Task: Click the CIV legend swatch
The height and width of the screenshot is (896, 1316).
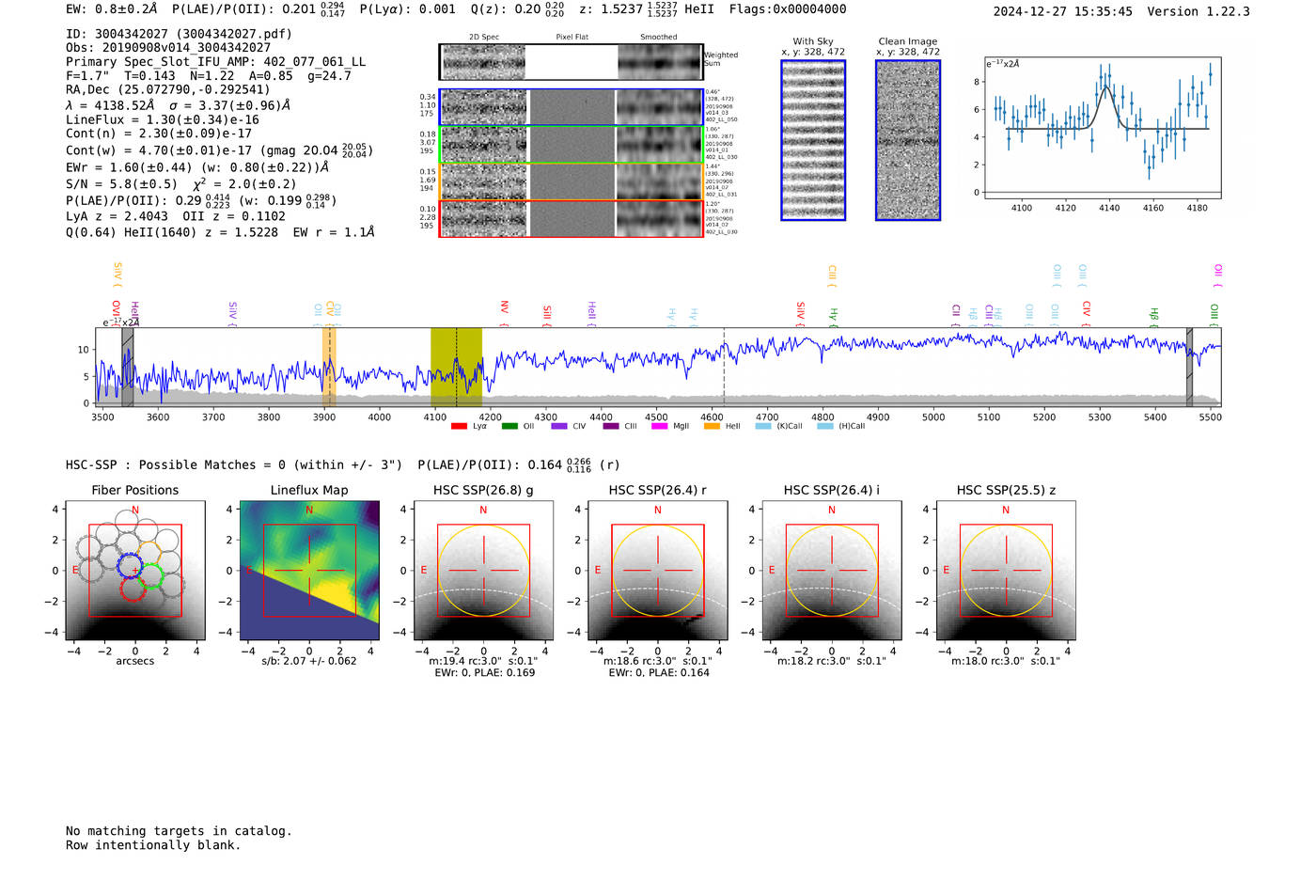Action: pyautogui.click(x=559, y=426)
